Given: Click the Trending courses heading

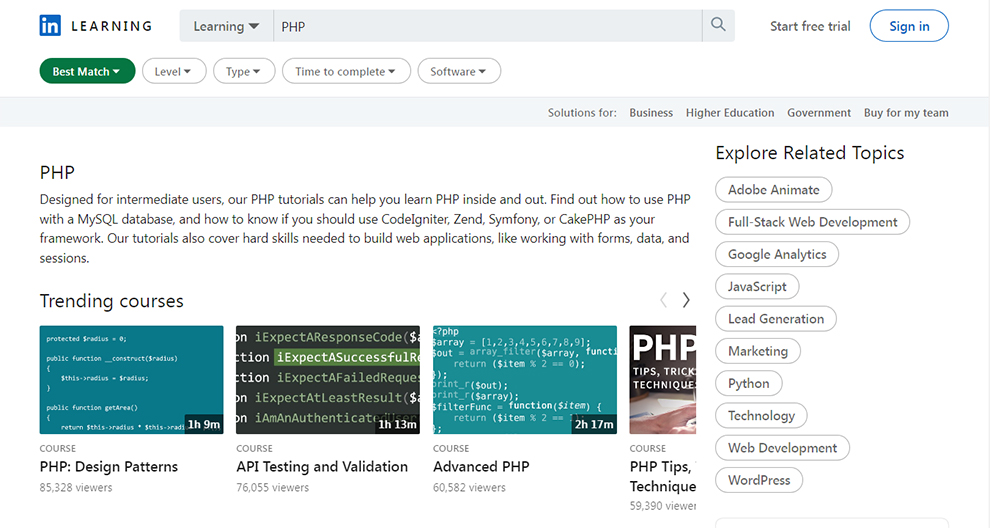Looking at the screenshot, I should point(112,301).
